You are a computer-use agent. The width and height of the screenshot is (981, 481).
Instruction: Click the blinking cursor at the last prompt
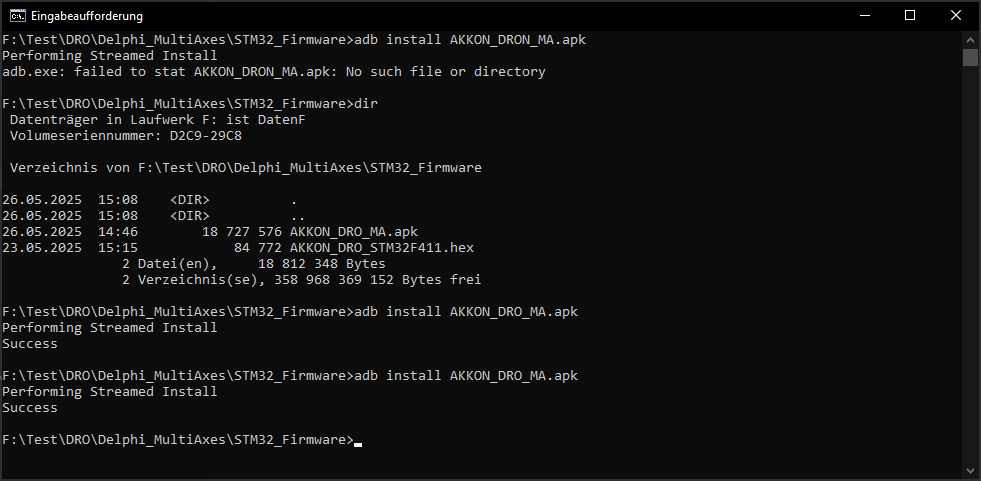[x=358, y=444]
